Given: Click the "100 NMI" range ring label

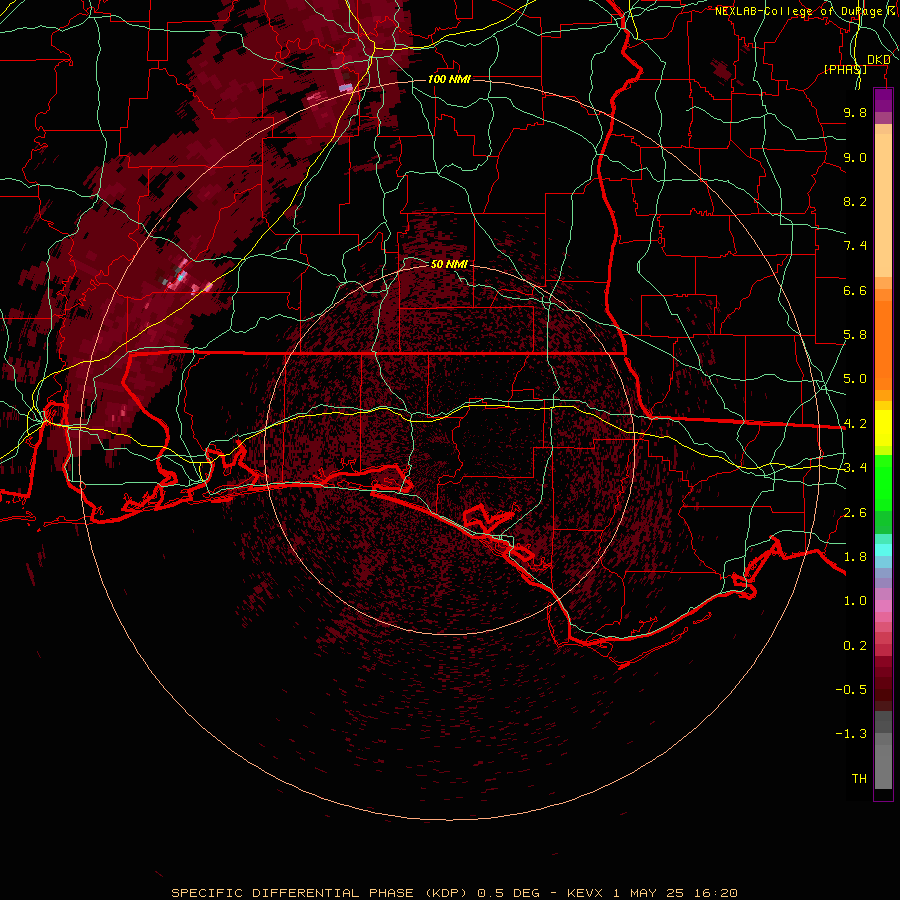Looking at the screenshot, I should (449, 79).
